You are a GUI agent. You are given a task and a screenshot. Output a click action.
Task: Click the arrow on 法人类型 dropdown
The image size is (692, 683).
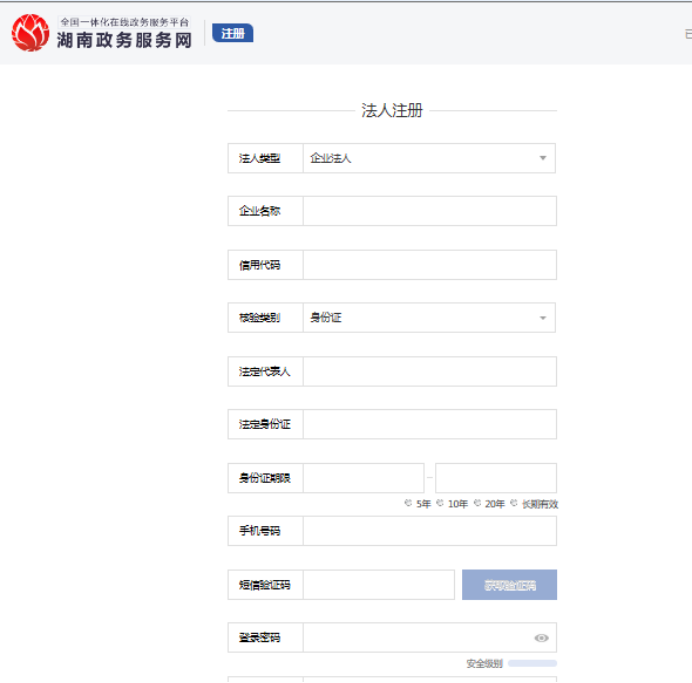(x=543, y=158)
